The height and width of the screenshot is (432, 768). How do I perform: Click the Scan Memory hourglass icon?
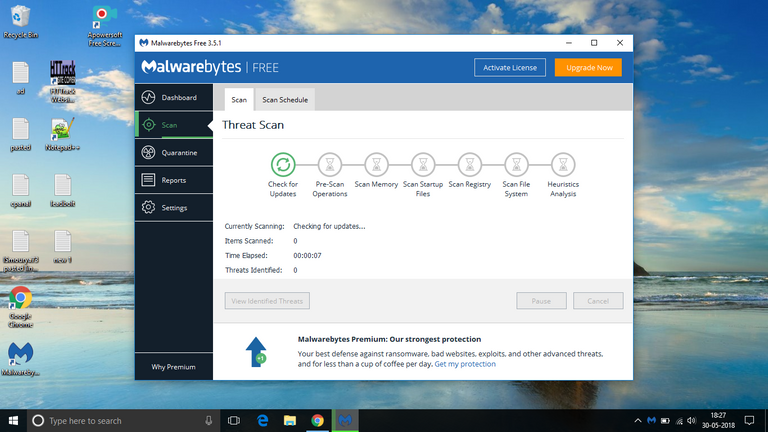(376, 165)
